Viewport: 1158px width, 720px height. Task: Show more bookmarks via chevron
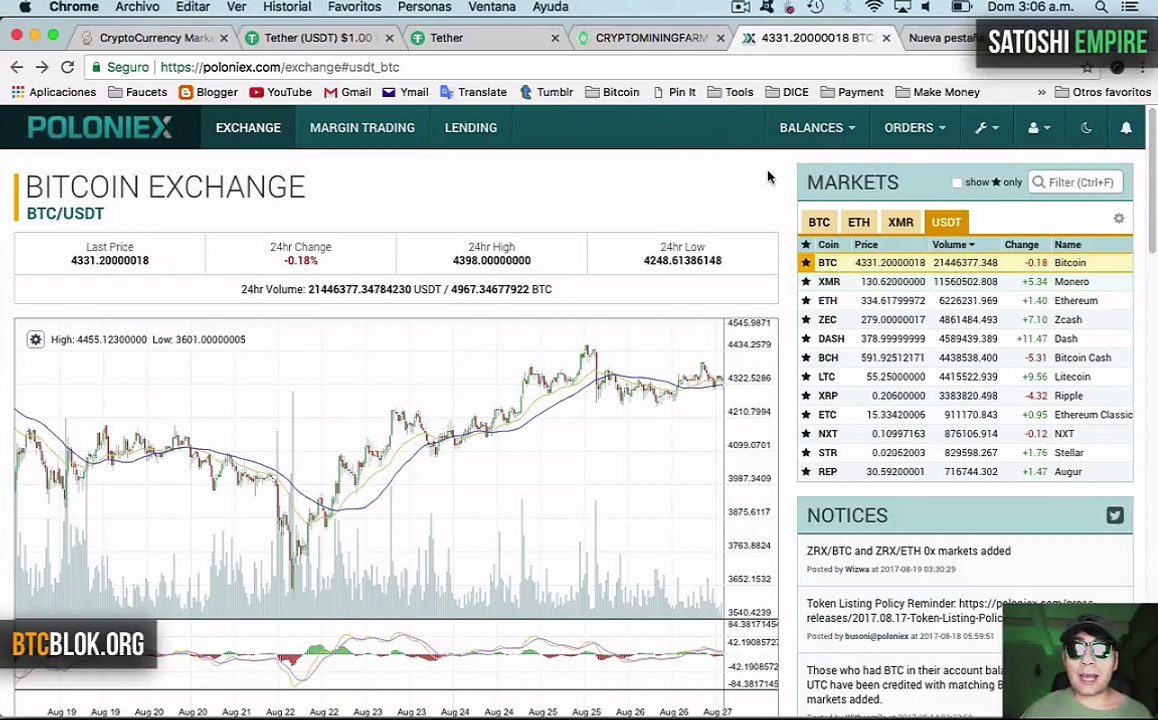point(1041,92)
